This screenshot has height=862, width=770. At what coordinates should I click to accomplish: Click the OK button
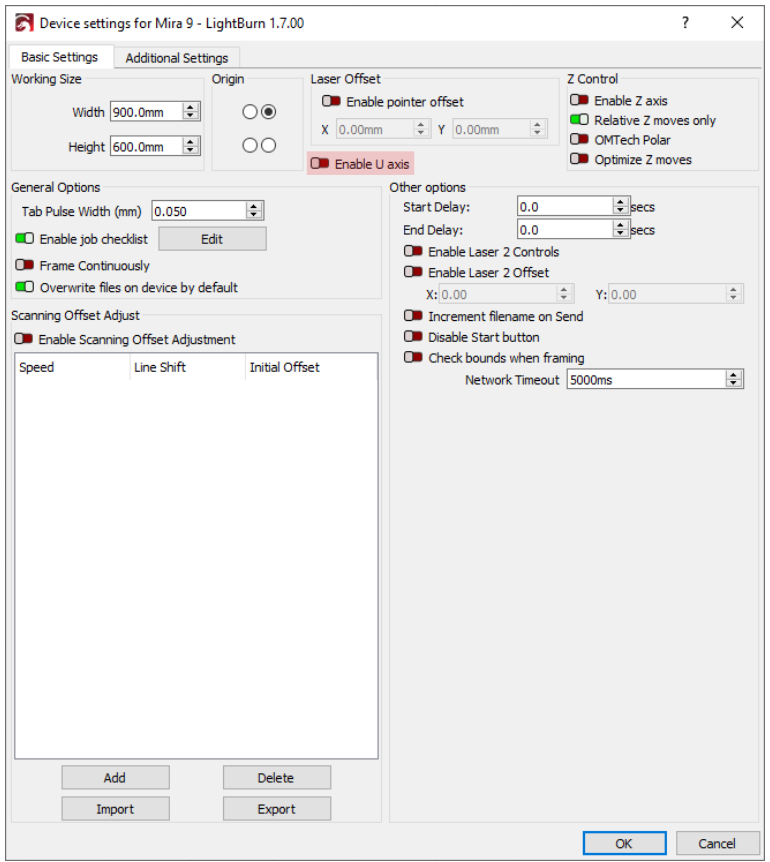(x=624, y=843)
